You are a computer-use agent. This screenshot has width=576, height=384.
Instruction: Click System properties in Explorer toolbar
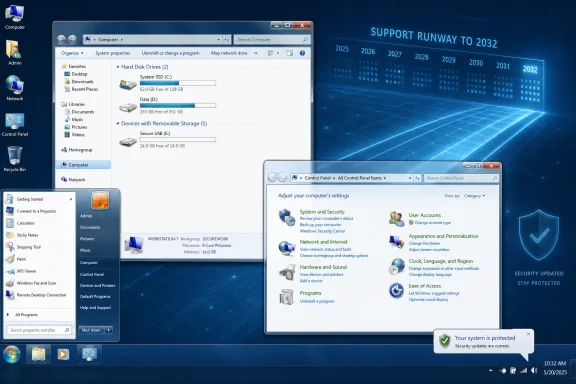[x=113, y=53]
